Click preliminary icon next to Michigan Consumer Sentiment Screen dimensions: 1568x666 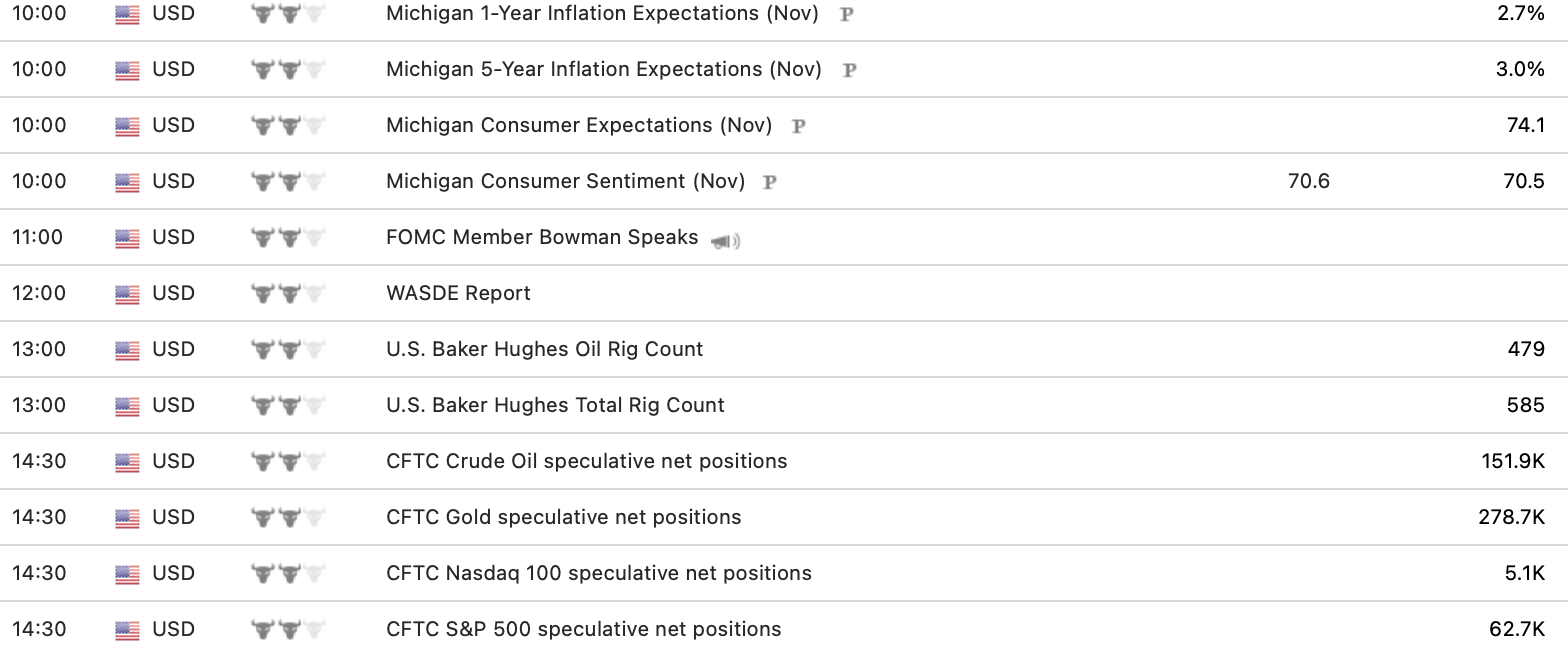[x=770, y=182]
